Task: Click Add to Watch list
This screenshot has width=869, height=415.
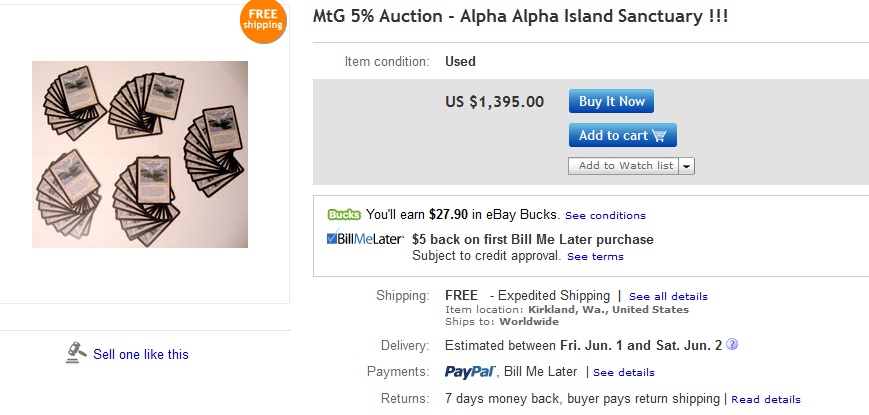Action: pyautogui.click(x=625, y=166)
